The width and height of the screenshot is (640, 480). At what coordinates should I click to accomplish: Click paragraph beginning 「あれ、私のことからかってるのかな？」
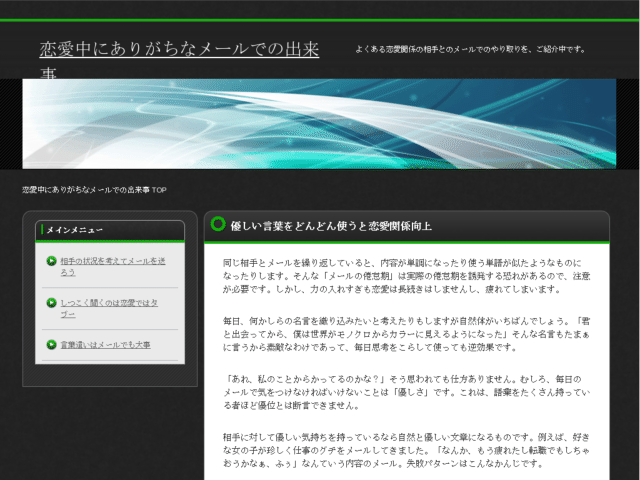(x=407, y=392)
